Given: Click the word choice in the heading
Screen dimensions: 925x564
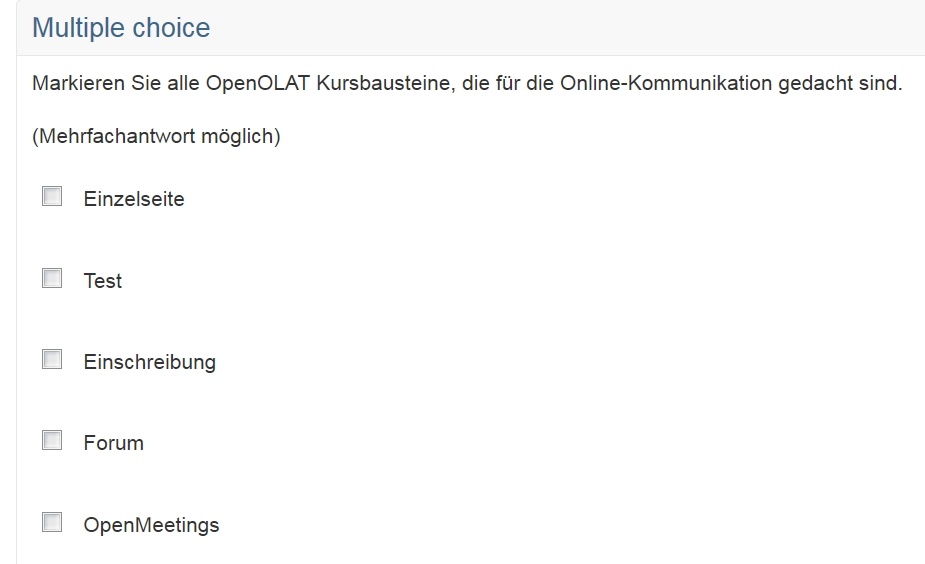Looking at the screenshot, I should coord(167,28).
